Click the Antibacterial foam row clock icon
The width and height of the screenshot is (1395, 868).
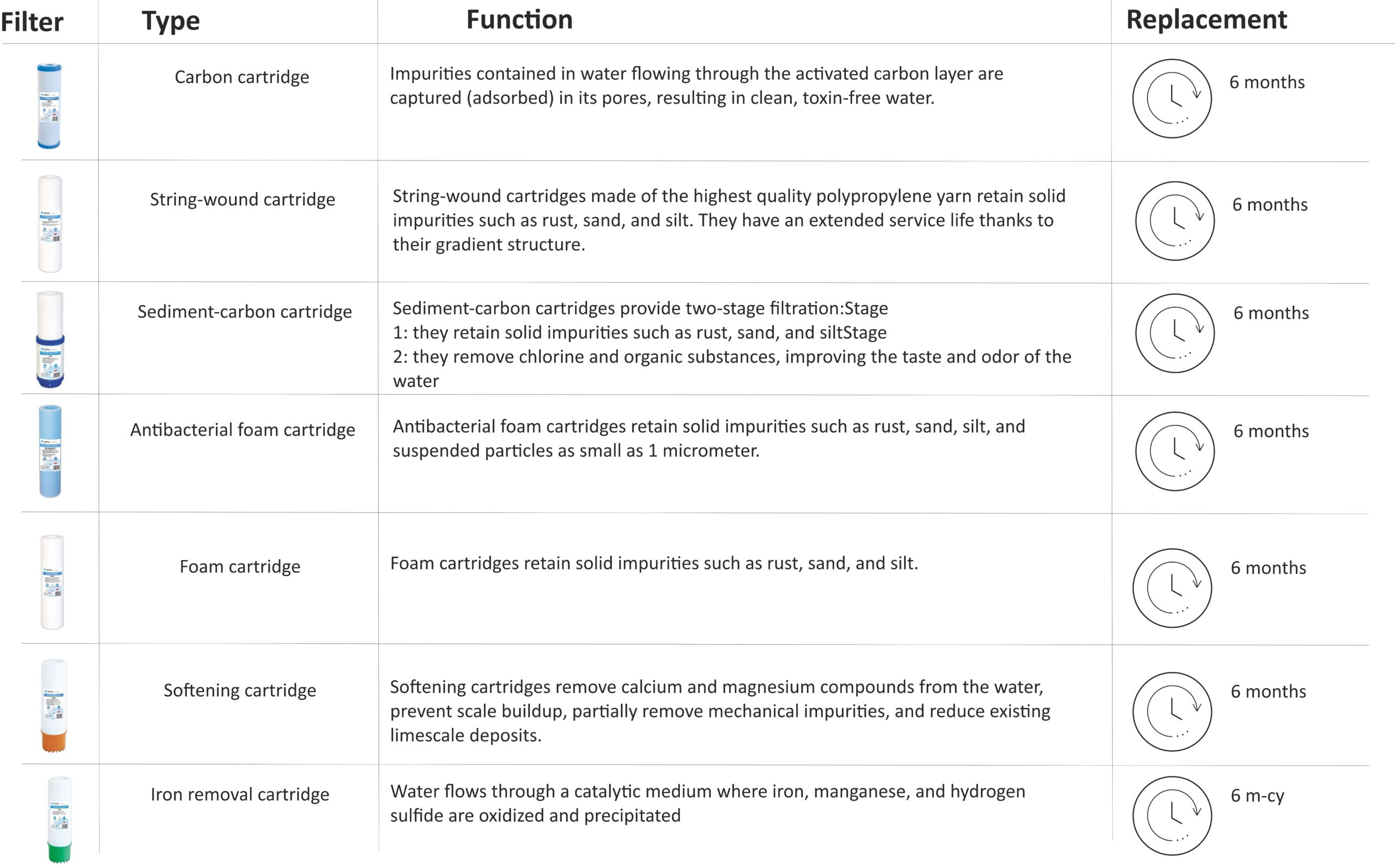[x=1174, y=451]
